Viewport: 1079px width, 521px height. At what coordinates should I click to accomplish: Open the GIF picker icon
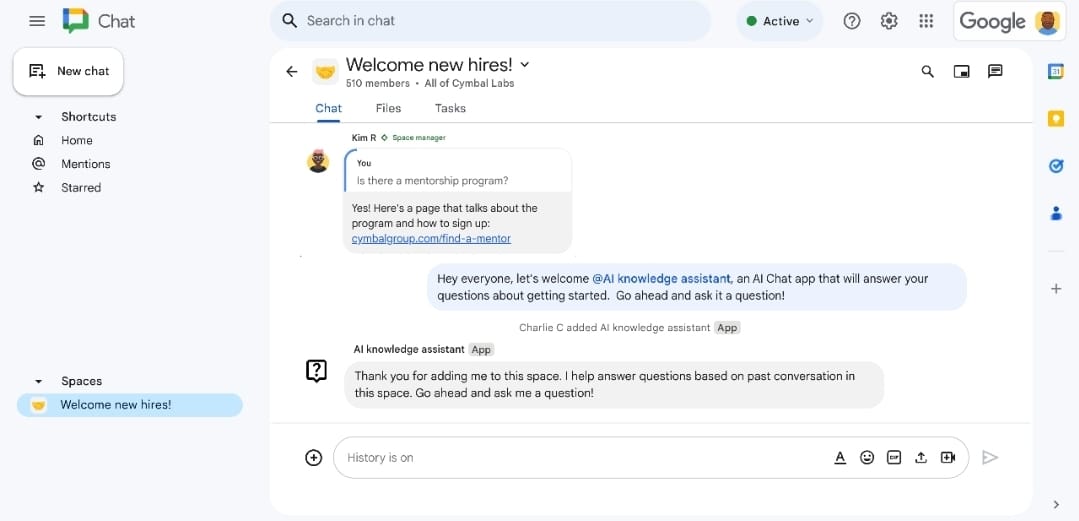[894, 457]
